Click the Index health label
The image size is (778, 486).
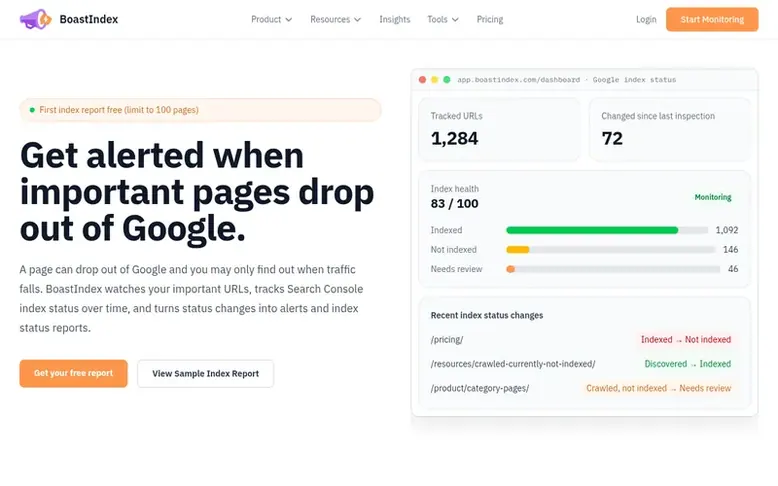click(x=454, y=189)
